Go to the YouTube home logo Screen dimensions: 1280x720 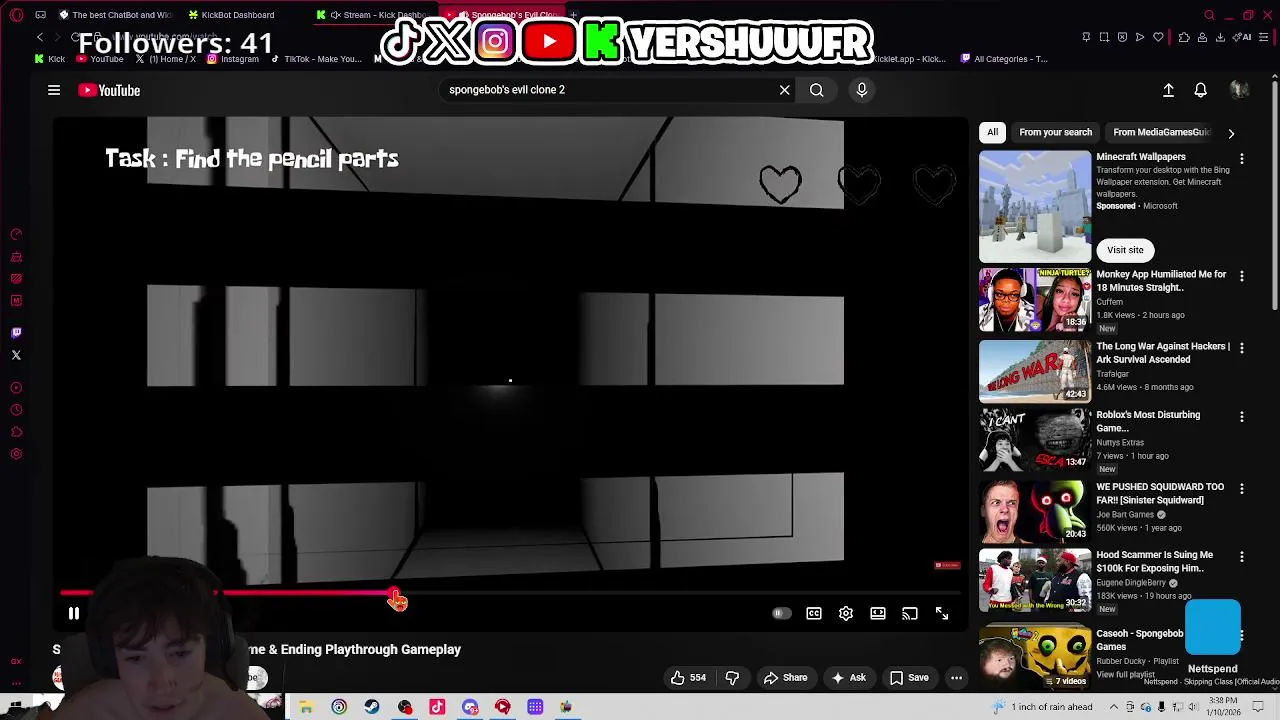pos(109,90)
